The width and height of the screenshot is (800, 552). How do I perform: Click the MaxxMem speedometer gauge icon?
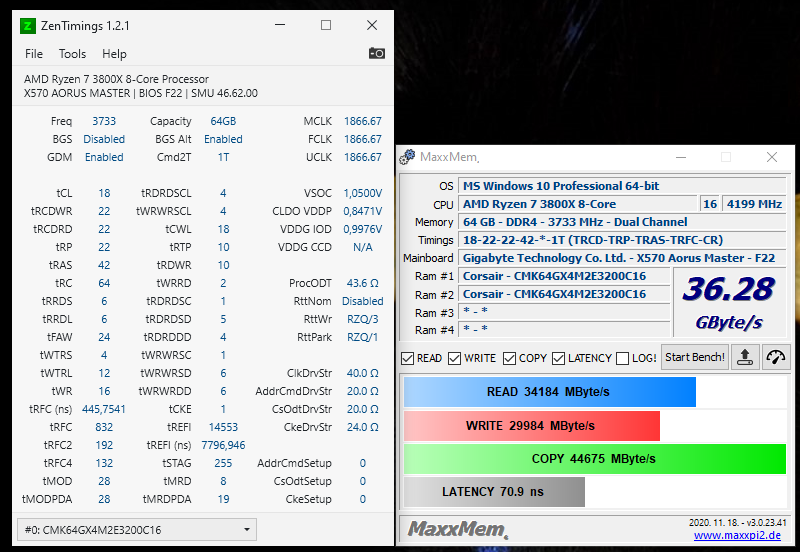pyautogui.click(x=776, y=357)
